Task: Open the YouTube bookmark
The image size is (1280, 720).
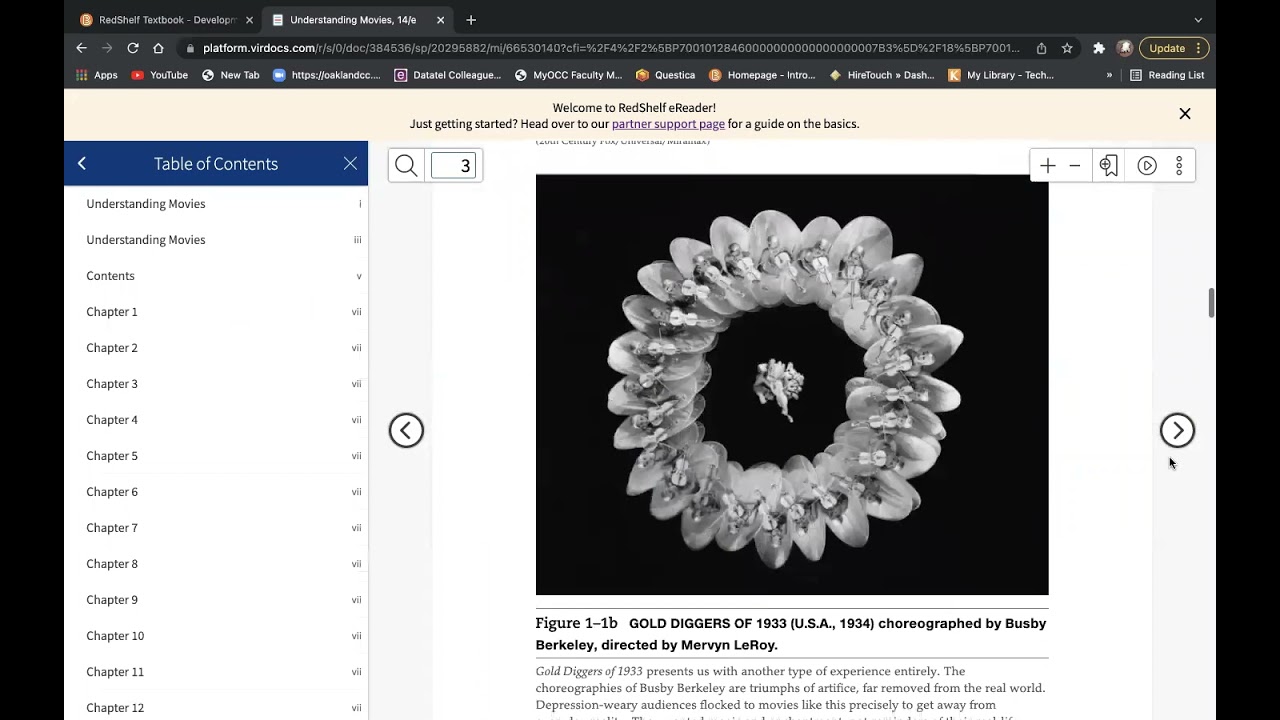Action: tap(160, 75)
